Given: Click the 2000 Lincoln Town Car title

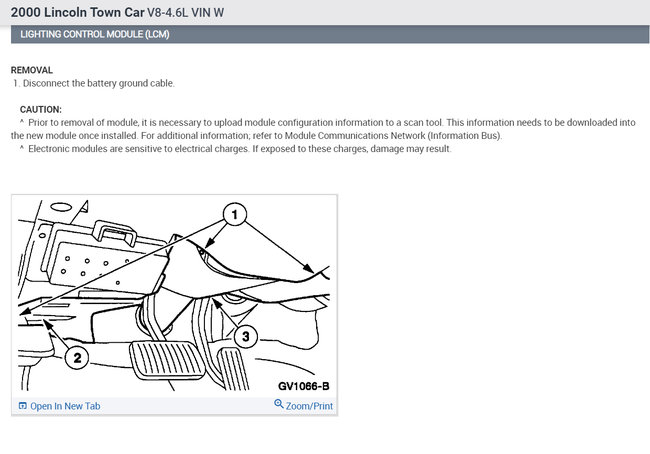Looking at the screenshot, I should 78,12.
